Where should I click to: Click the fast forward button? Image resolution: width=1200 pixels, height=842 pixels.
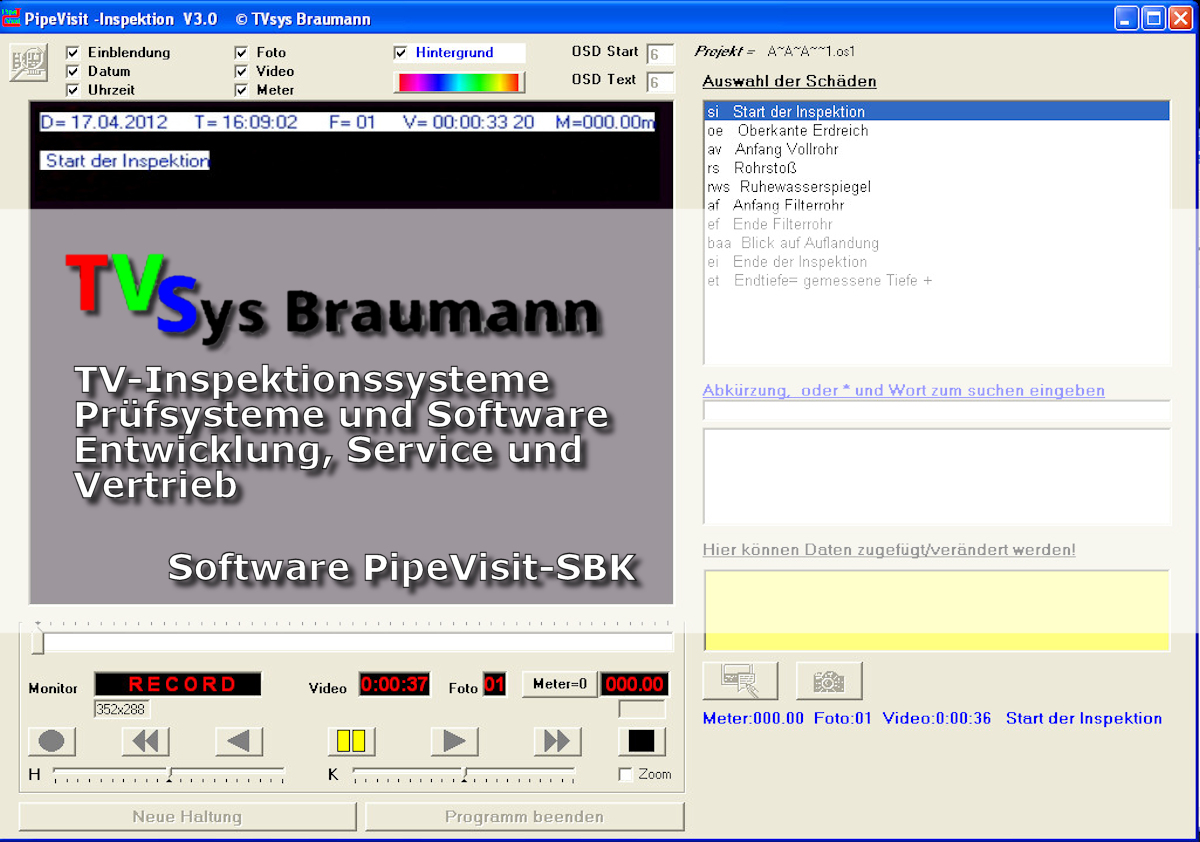[x=558, y=741]
